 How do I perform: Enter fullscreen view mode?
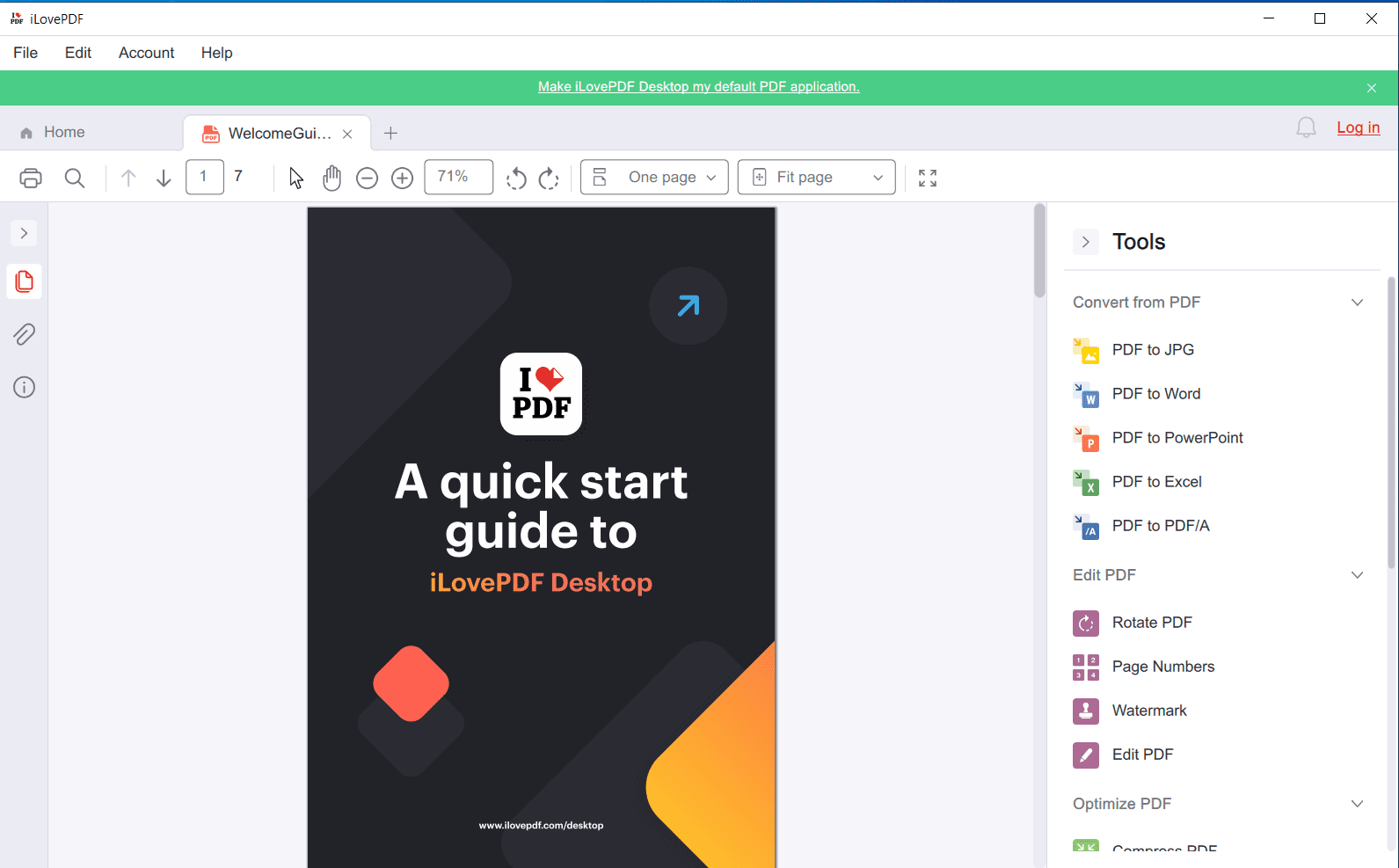point(928,179)
